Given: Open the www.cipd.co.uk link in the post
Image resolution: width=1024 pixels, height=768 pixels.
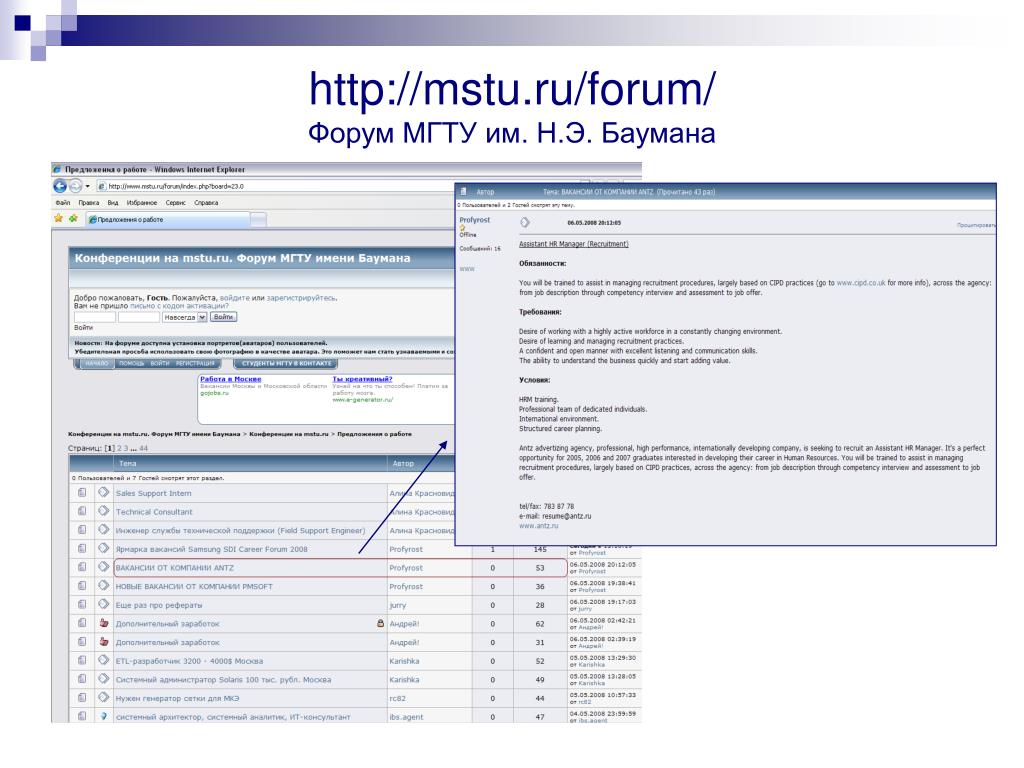Looking at the screenshot, I should [x=861, y=283].
